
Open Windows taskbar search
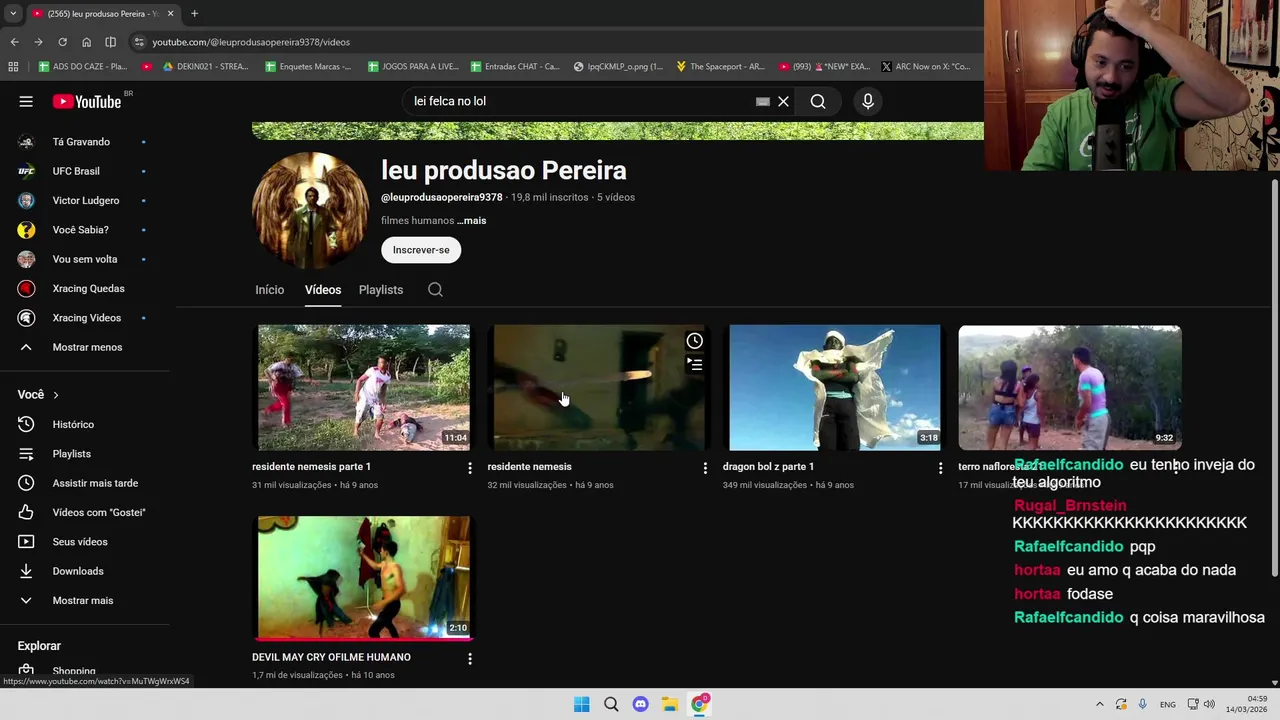pos(611,704)
